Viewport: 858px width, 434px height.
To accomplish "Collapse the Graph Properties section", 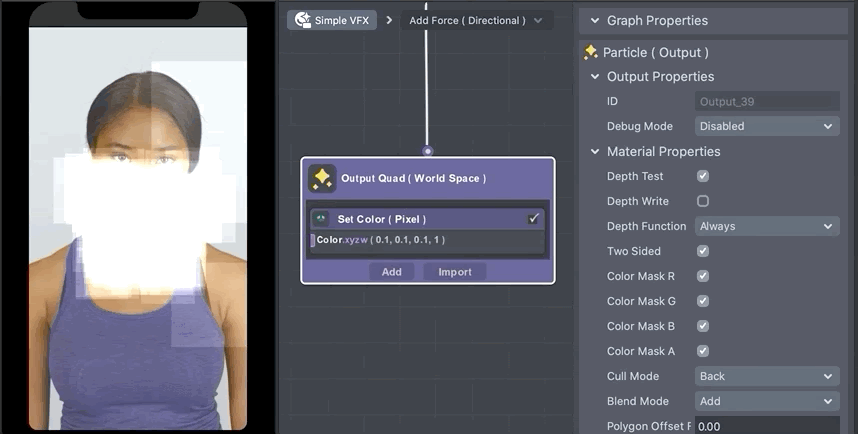I will 595,20.
